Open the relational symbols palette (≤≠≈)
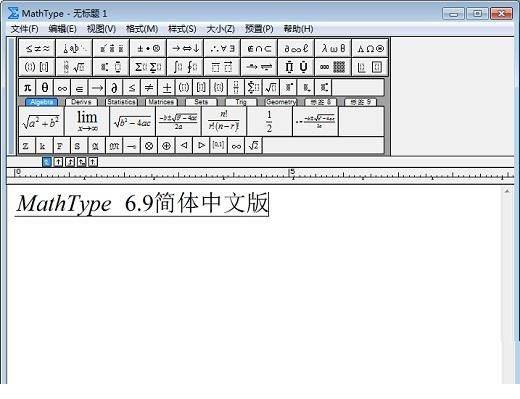This screenshot has height=399, width=520. [37, 49]
